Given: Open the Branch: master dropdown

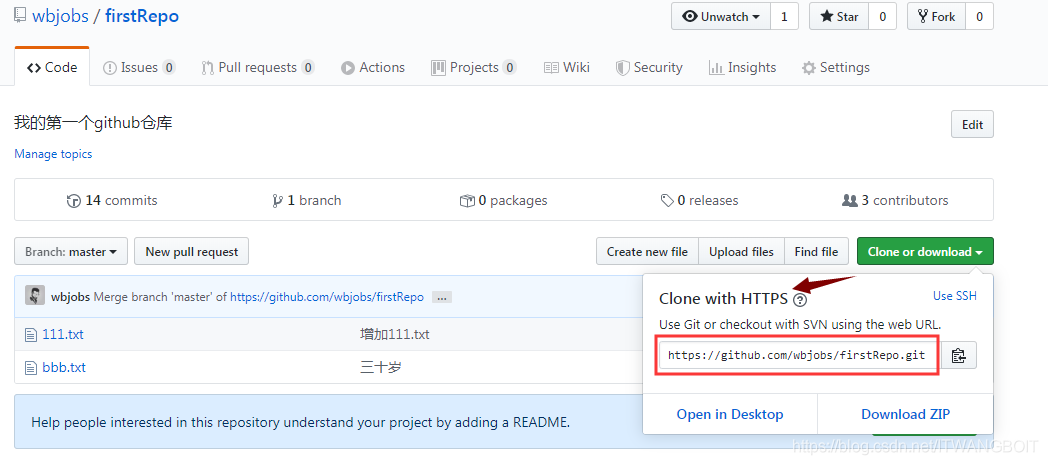Looking at the screenshot, I should click(x=71, y=252).
